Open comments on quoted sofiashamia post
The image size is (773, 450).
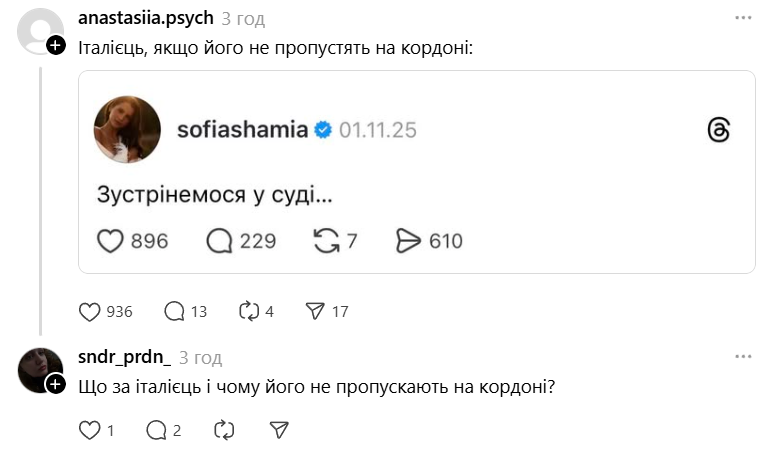[x=219, y=240]
